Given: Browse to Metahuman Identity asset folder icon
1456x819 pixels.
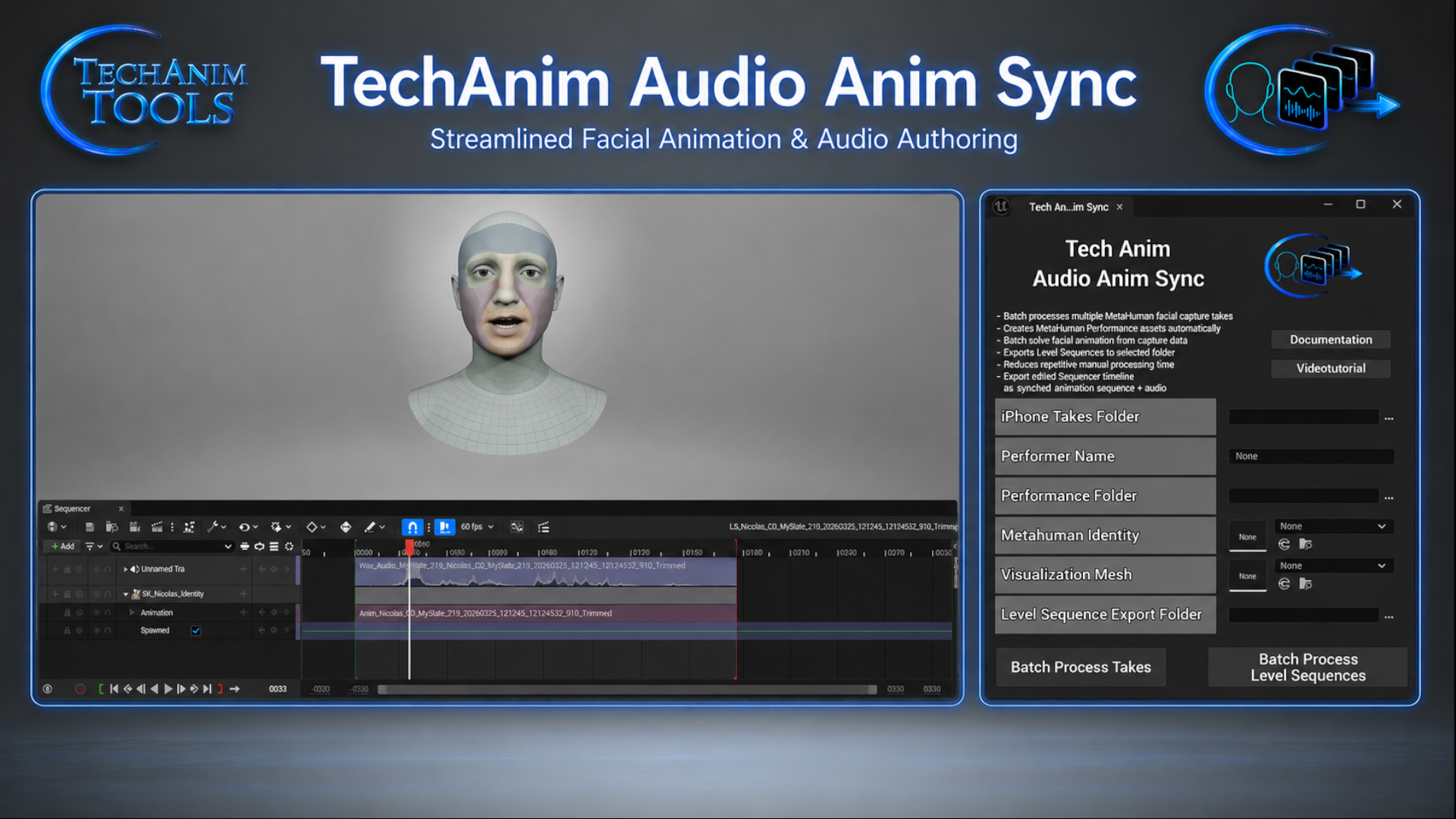Looking at the screenshot, I should (x=1305, y=544).
